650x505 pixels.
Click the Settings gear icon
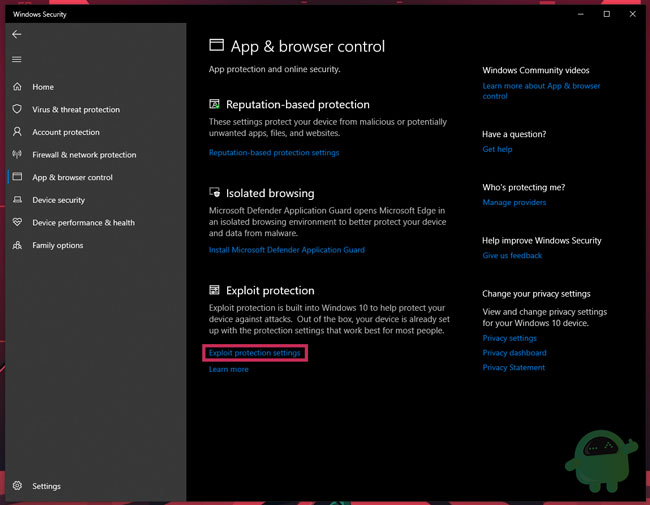point(17,486)
